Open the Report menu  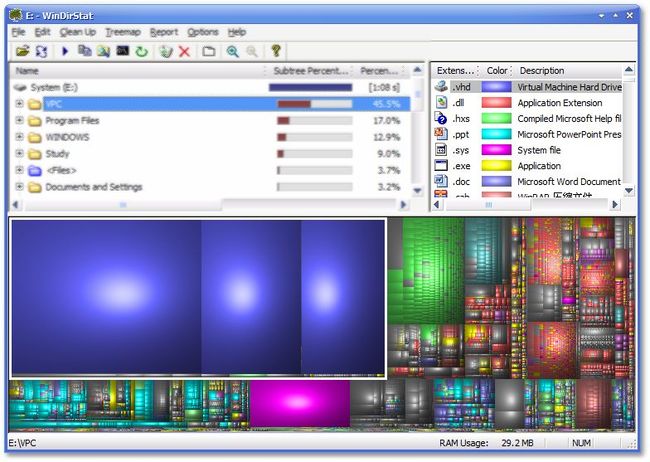(164, 32)
